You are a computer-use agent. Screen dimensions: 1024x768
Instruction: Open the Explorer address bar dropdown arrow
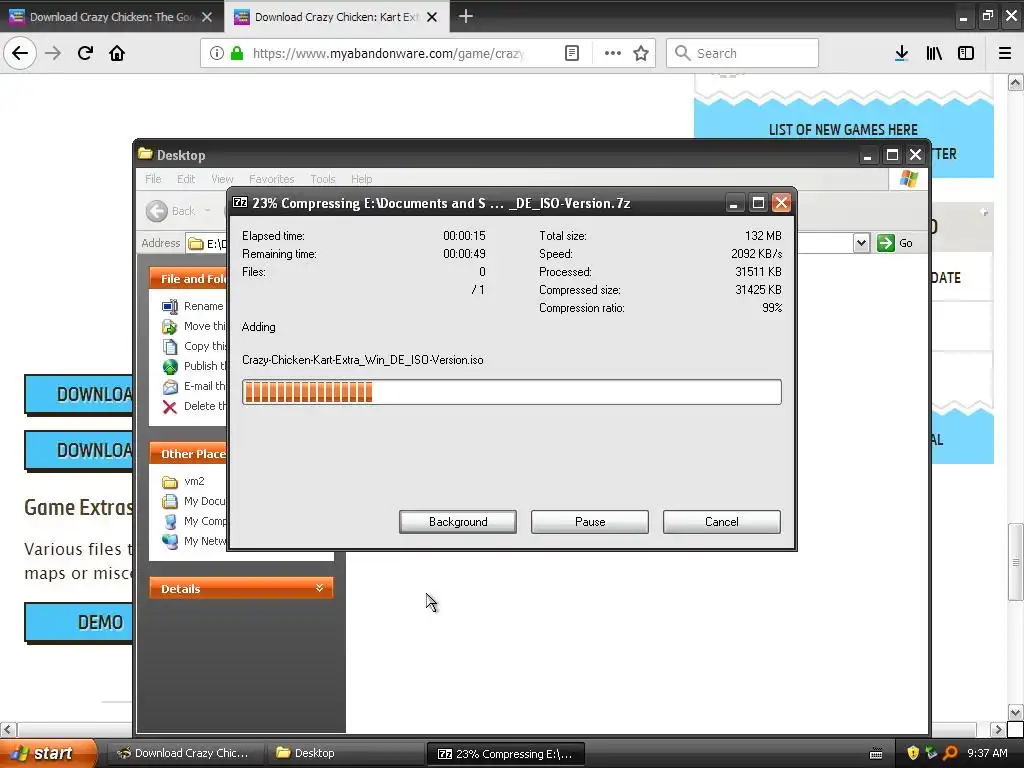pos(861,243)
